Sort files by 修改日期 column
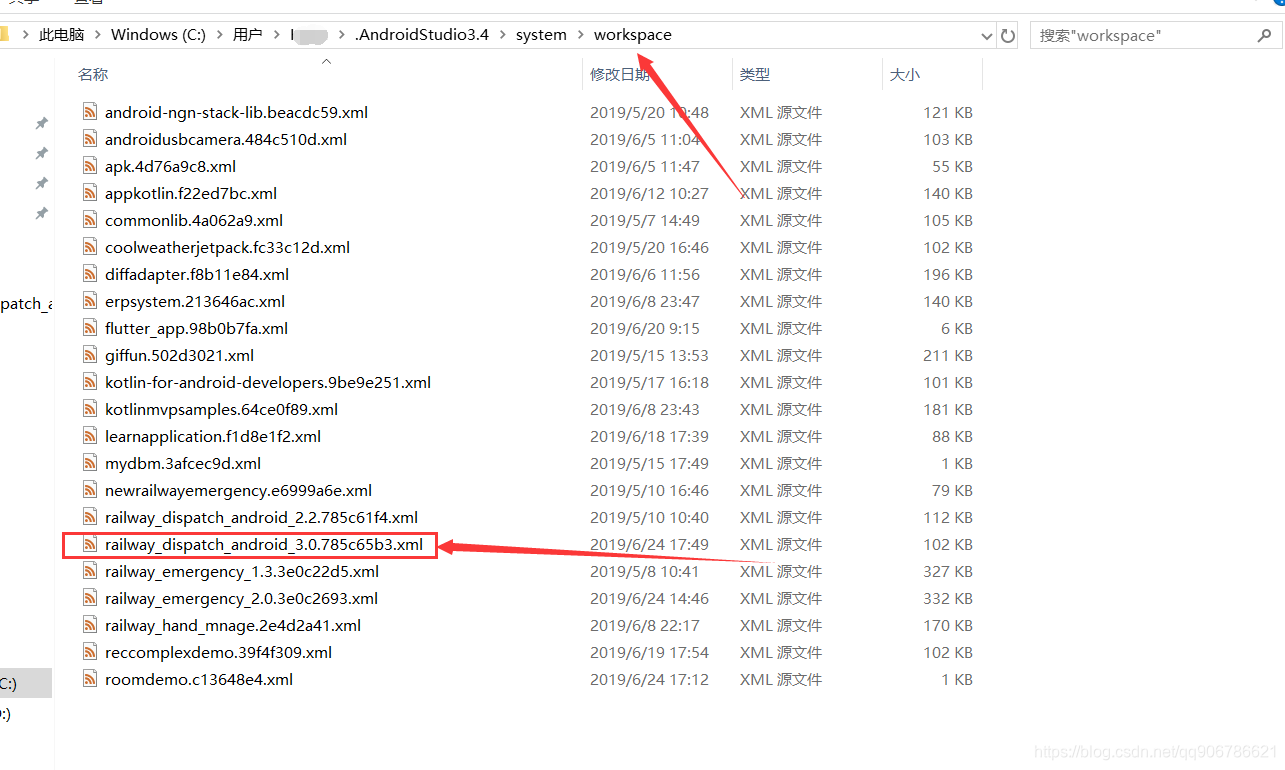Image resolution: width=1285 pixels, height=770 pixels. coord(620,74)
